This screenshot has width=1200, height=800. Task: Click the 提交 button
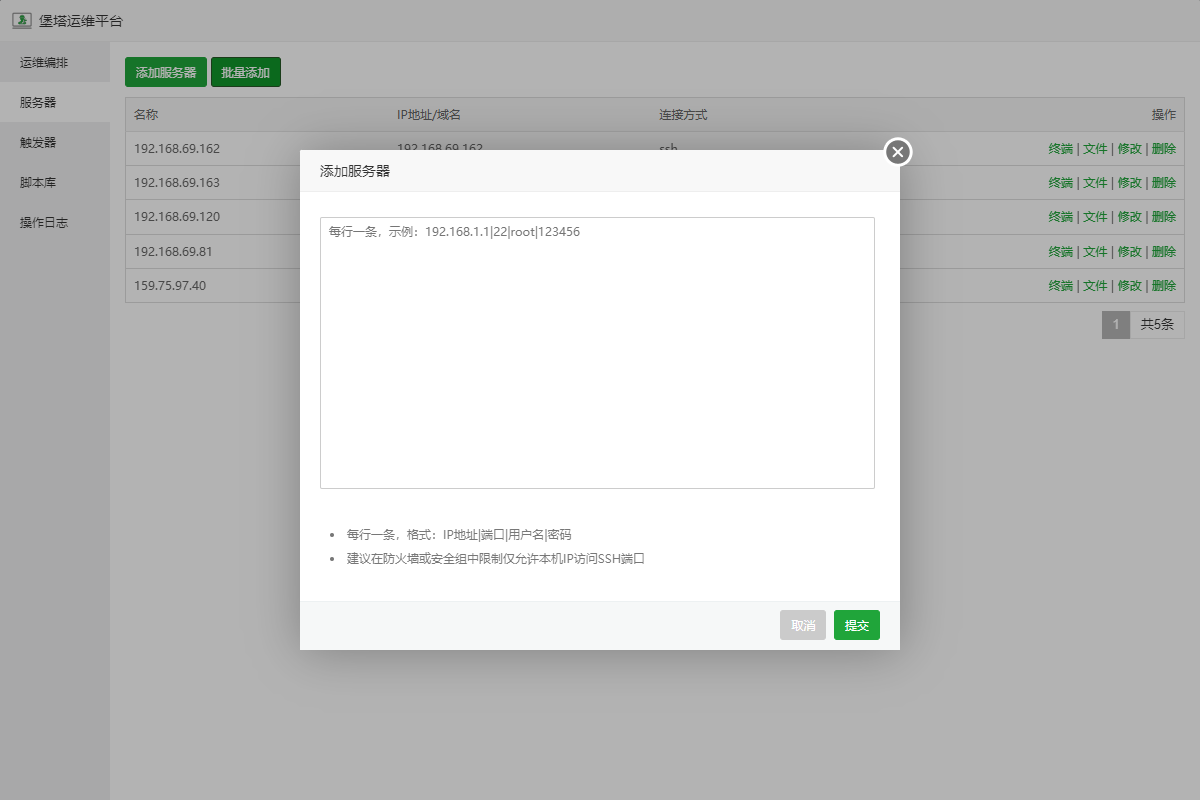tap(856, 625)
